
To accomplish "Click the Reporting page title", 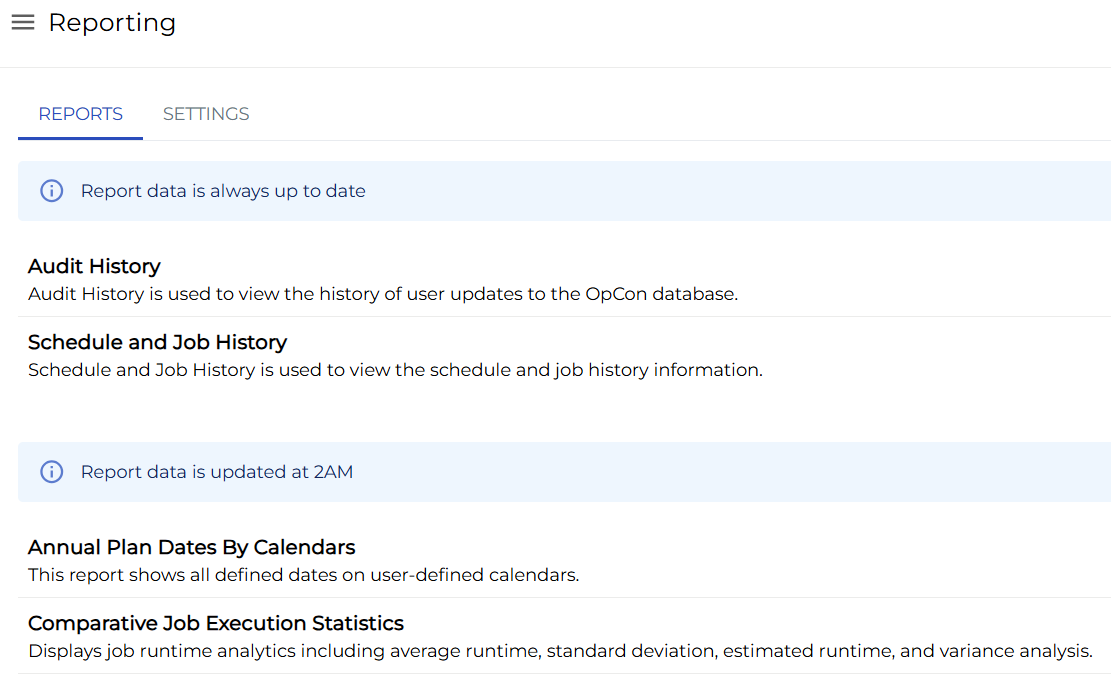I will (x=112, y=23).
